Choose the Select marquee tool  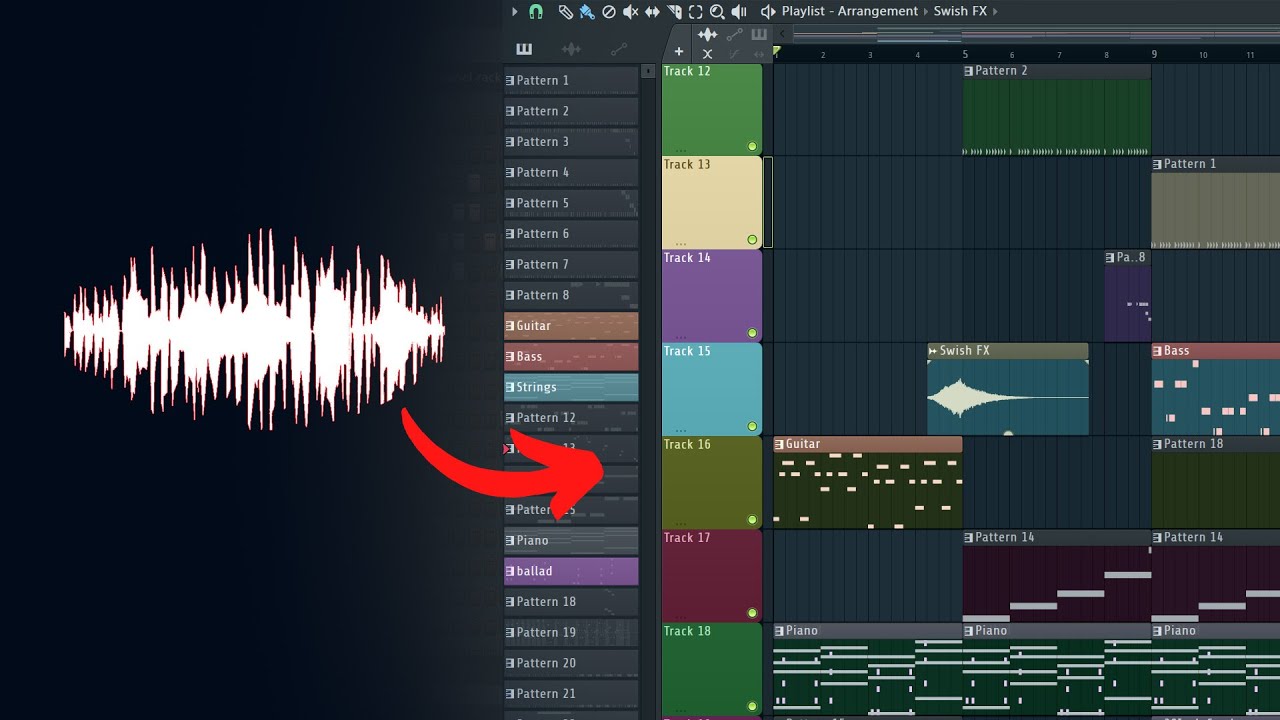pyautogui.click(x=696, y=12)
